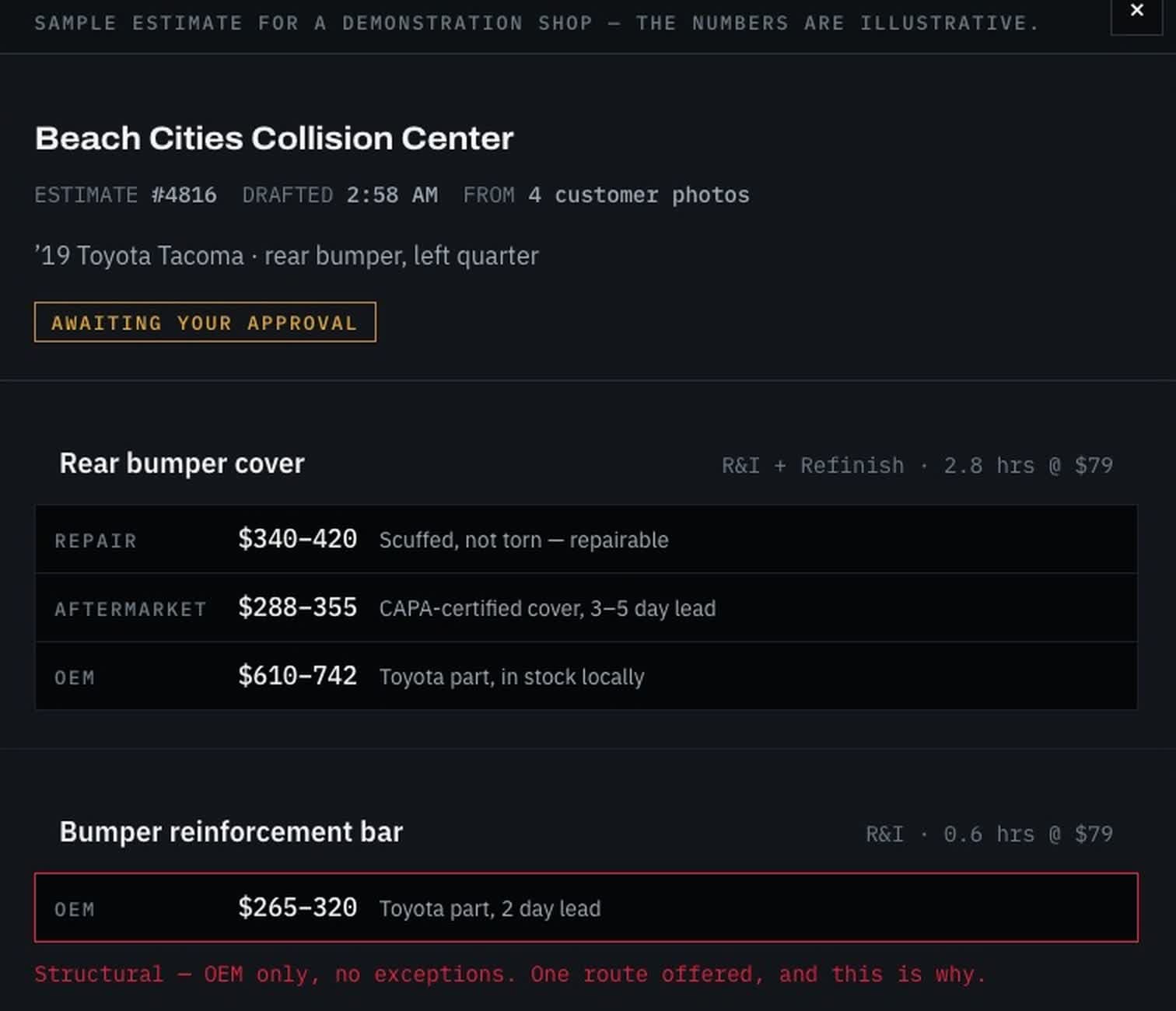Click the Awaiting Your Approval badge
The image size is (1176, 1011).
click(205, 322)
